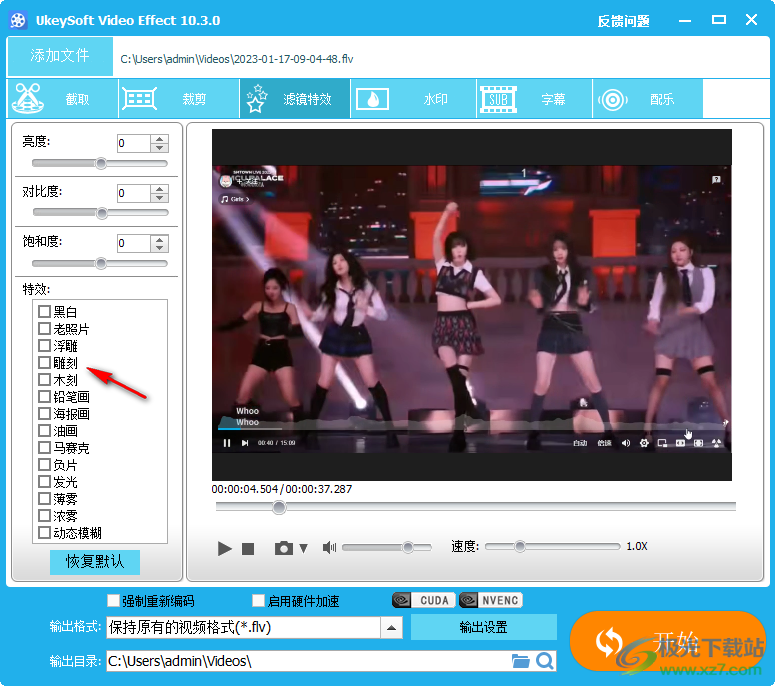Check the 浓雾 heavy fog effect

click(44, 515)
